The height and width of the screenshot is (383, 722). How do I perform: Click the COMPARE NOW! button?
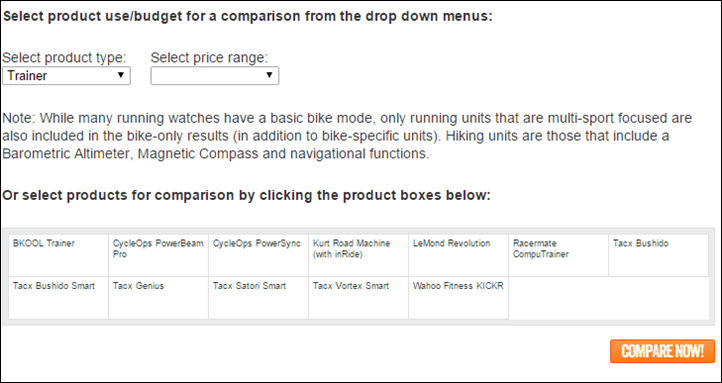(663, 351)
